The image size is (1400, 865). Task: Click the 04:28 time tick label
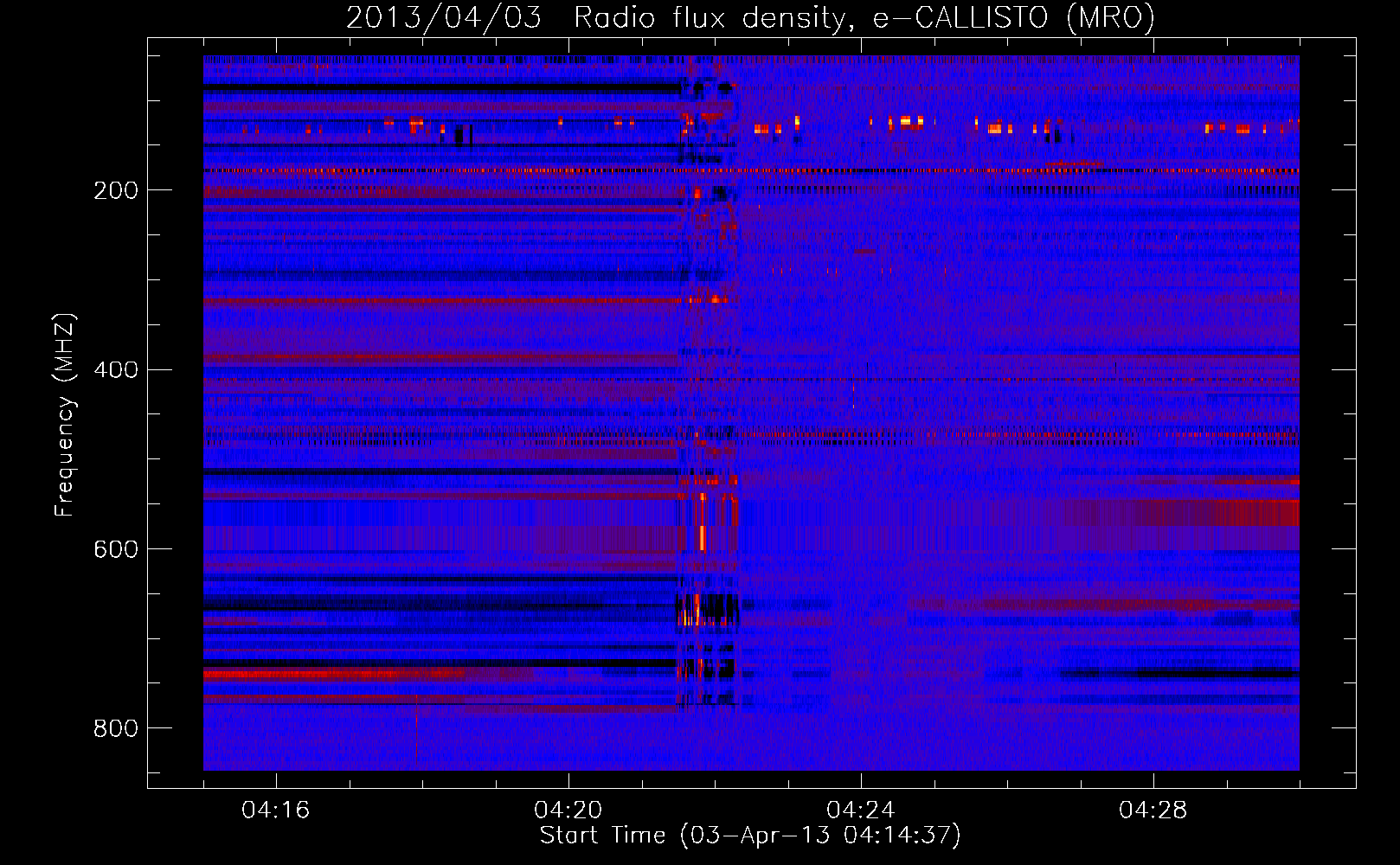click(1153, 811)
